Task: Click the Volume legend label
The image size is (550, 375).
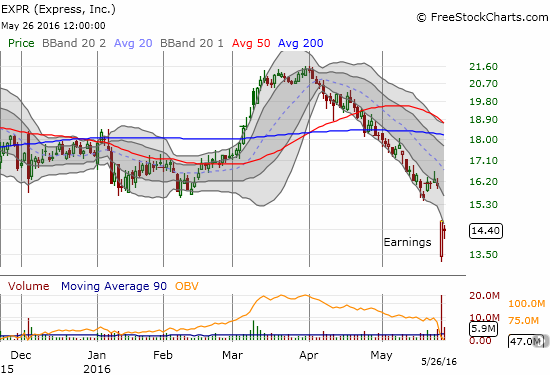Action: coord(28,286)
